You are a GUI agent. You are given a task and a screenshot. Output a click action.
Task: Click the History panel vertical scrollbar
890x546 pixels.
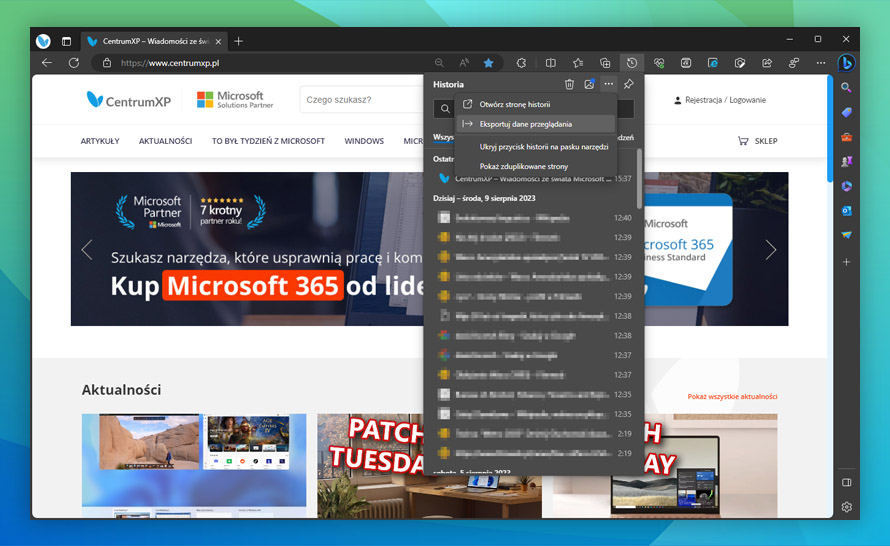click(x=639, y=179)
